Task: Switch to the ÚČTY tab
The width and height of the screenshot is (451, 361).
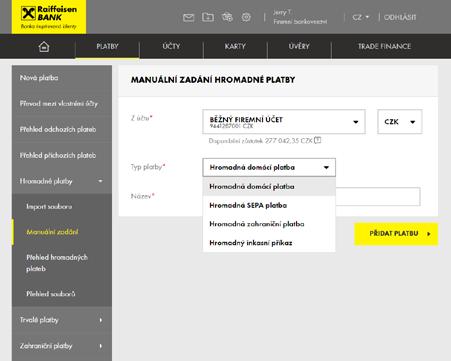Action: click(x=171, y=46)
